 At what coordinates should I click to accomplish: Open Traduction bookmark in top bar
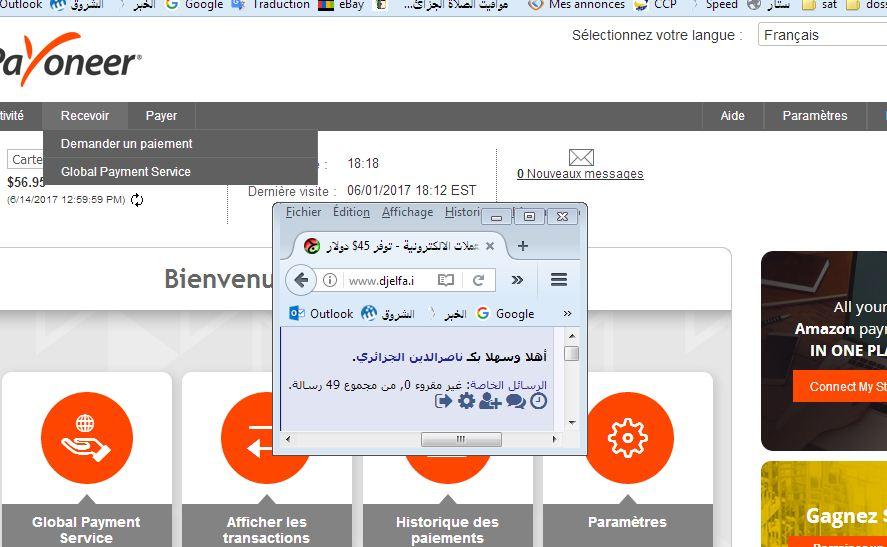click(272, 5)
